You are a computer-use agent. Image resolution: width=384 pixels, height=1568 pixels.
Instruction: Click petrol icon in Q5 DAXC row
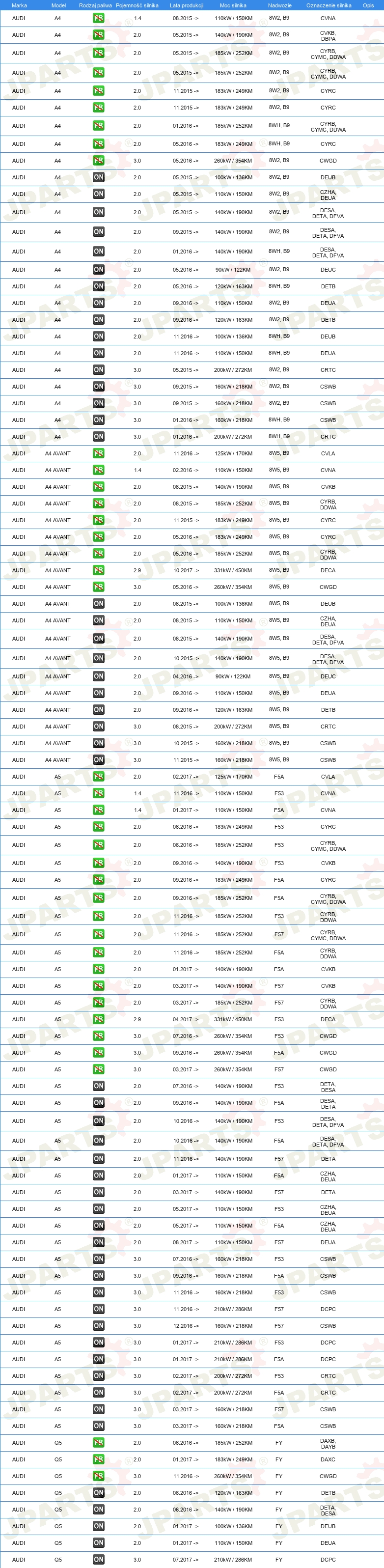click(x=99, y=1459)
